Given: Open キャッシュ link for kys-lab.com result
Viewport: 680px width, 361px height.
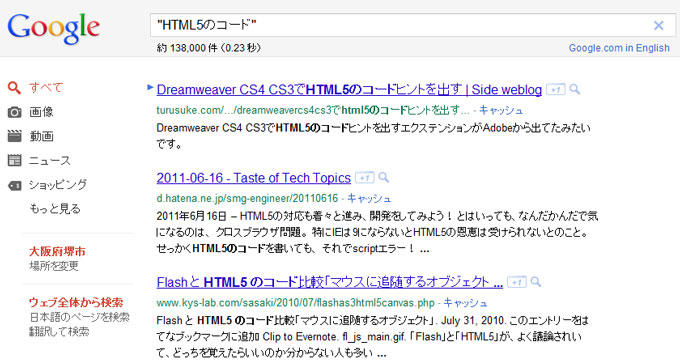Looking at the screenshot, I should click(465, 303).
